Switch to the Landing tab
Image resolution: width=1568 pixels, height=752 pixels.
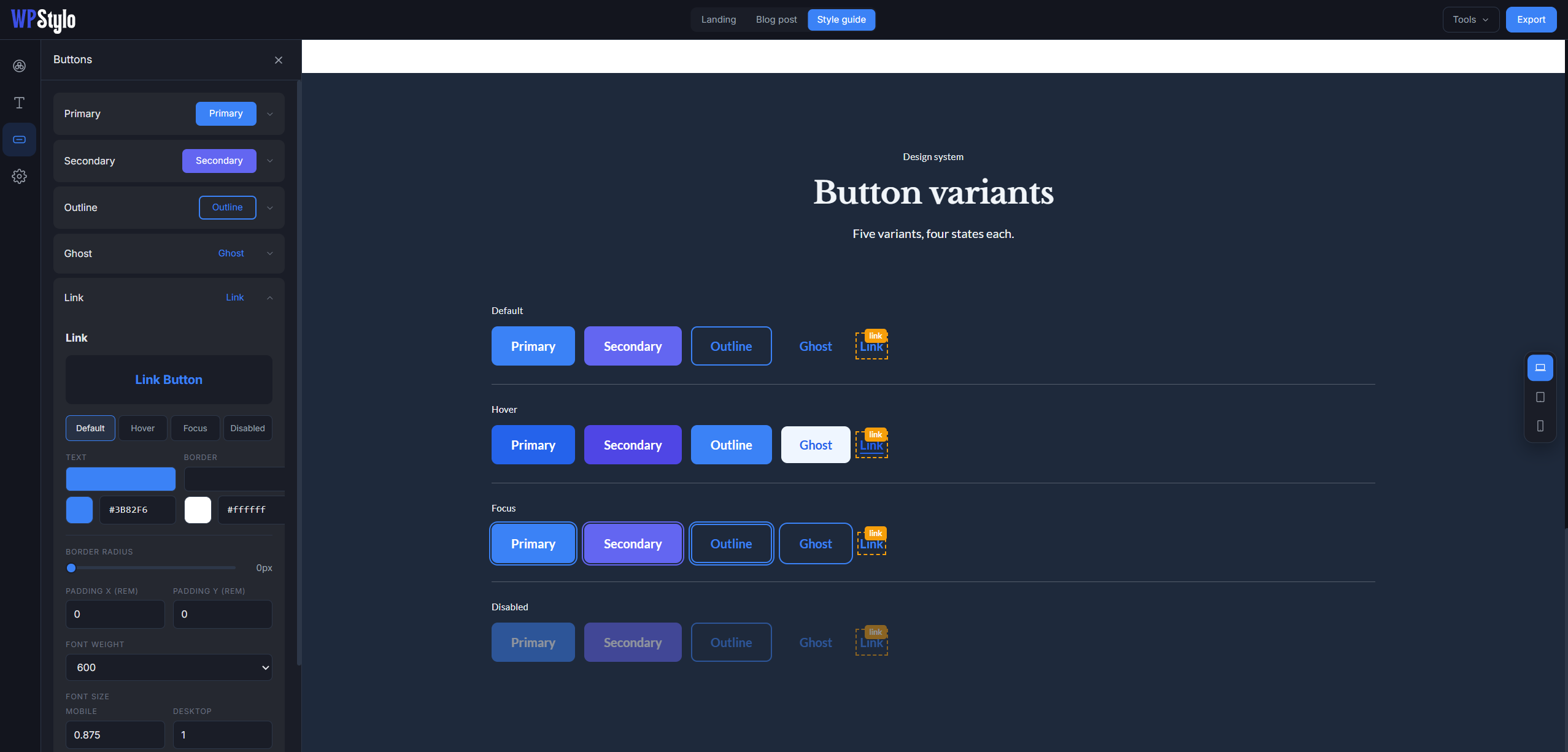click(x=719, y=20)
